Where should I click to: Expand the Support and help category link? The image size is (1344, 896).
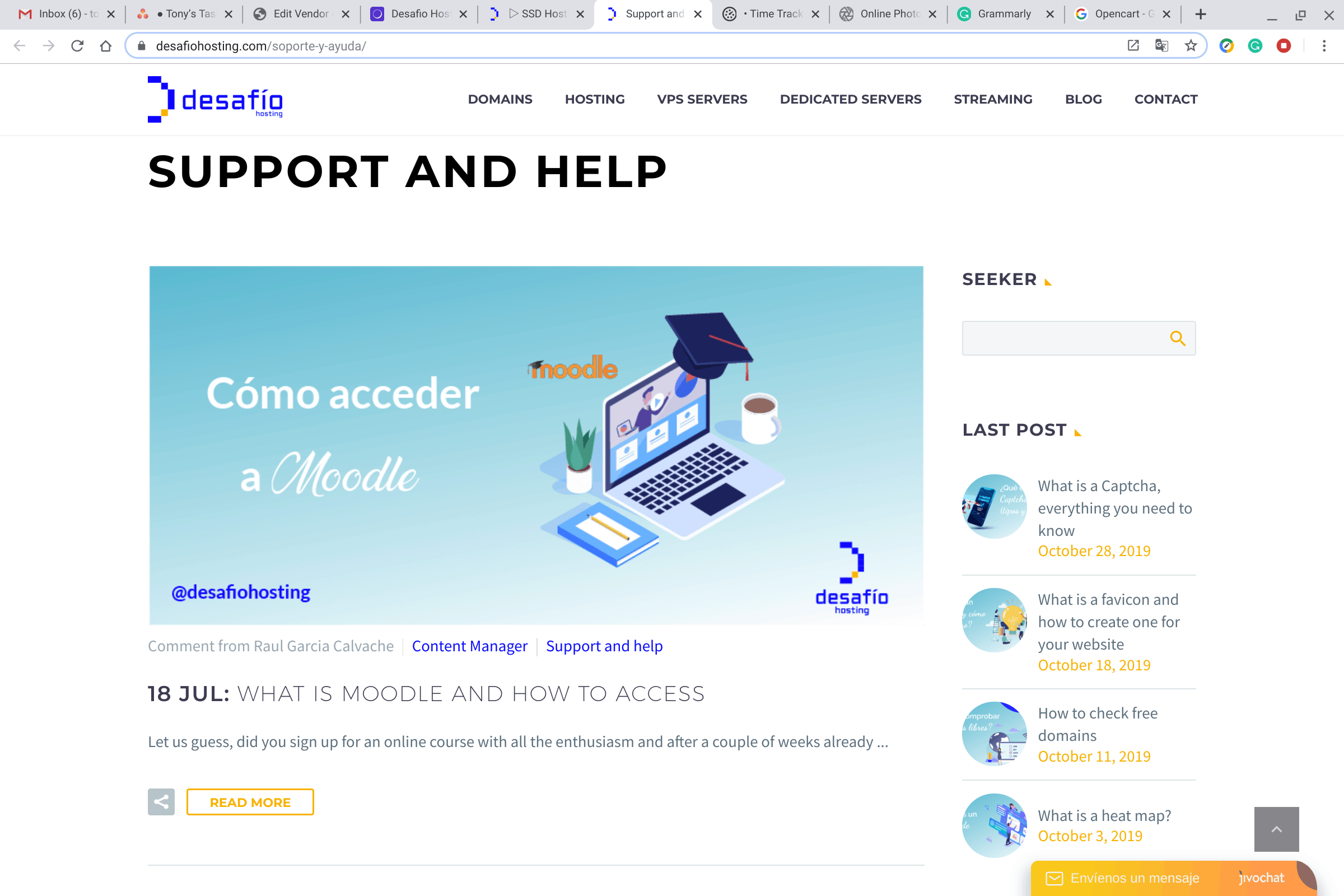604,645
